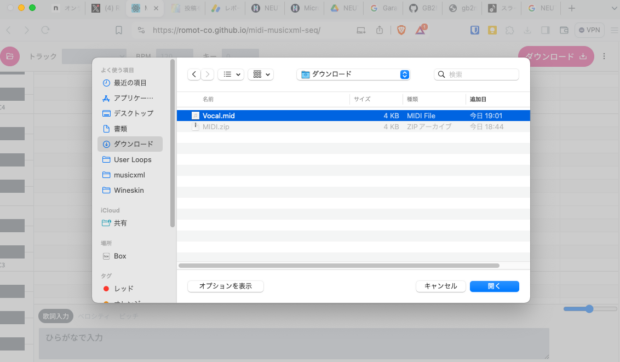Click the ひらがなで入力 lyrics text area

coord(294,343)
